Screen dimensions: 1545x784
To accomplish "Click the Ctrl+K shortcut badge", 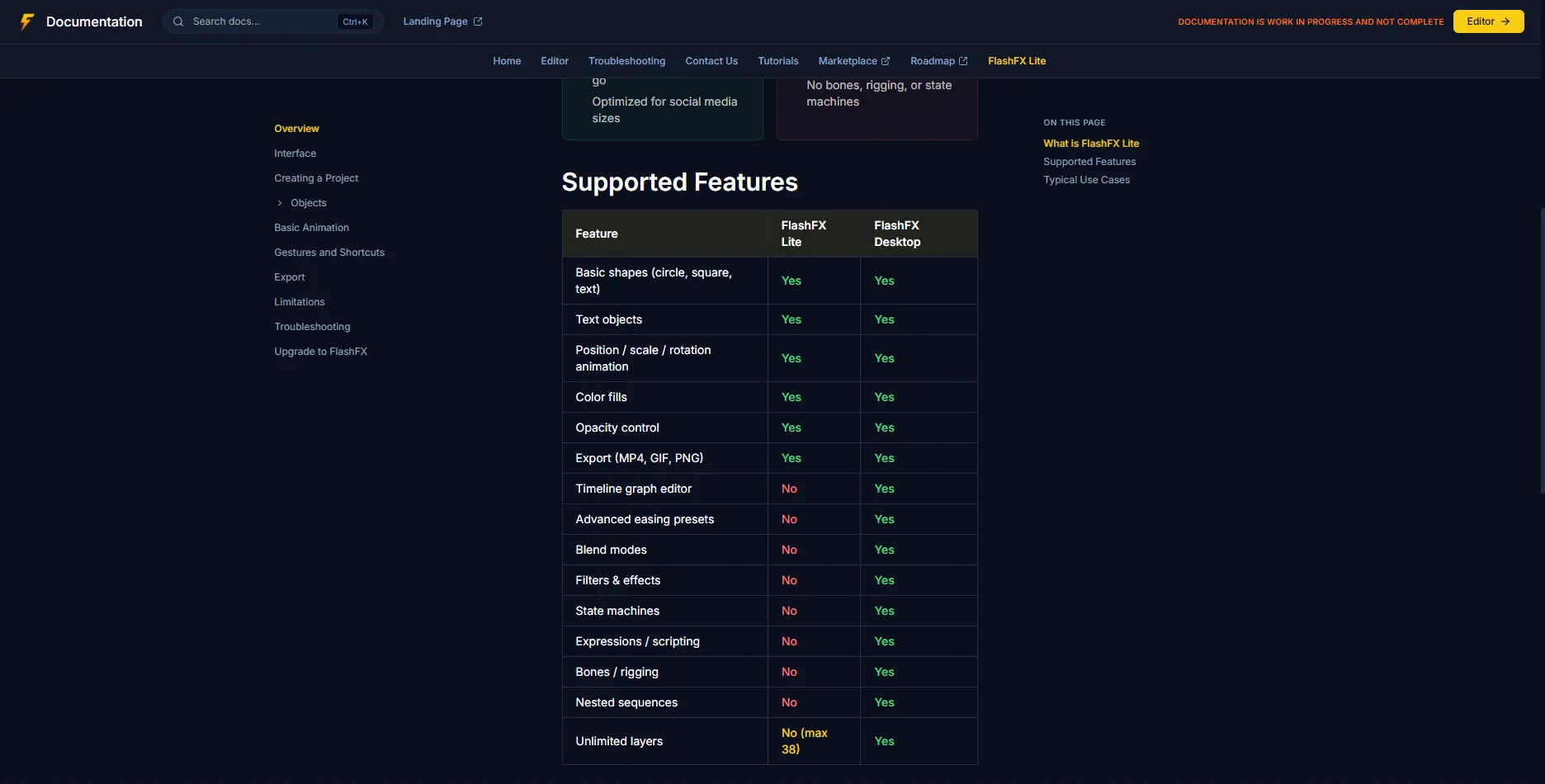I will (x=355, y=21).
